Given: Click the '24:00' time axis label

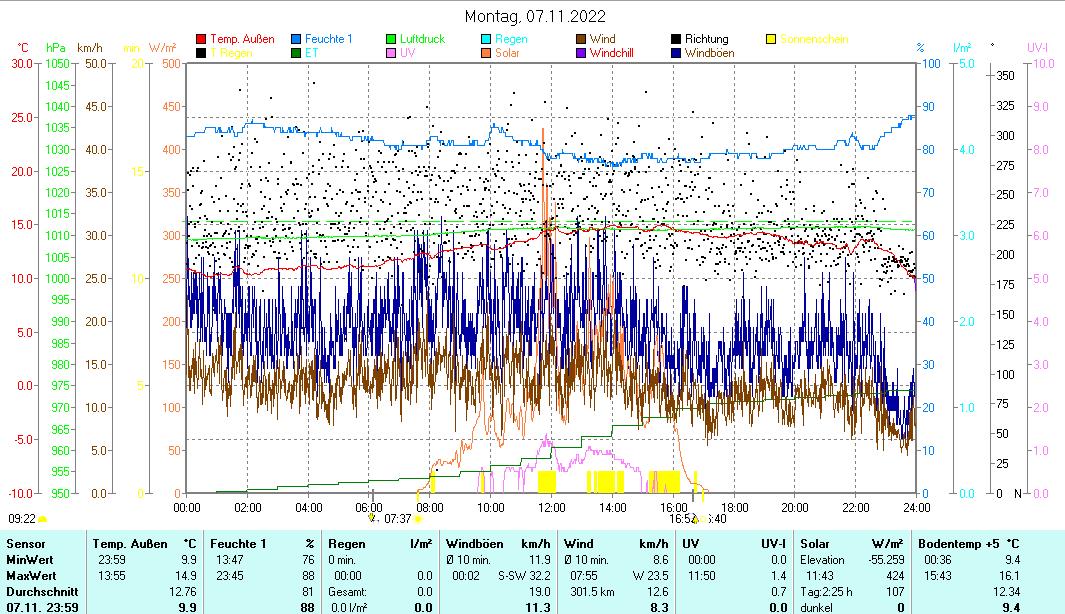Looking at the screenshot, I should click(x=916, y=507).
